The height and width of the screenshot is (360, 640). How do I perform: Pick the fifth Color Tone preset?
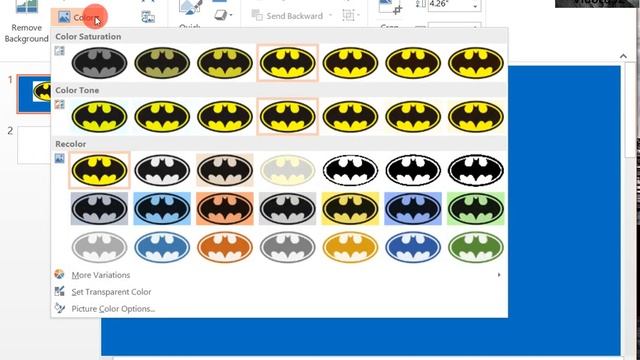tap(350, 117)
